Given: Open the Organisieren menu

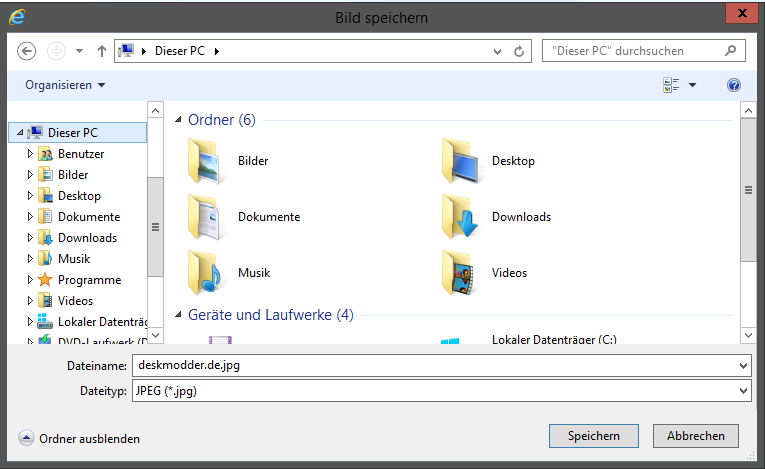Looking at the screenshot, I should tap(65, 85).
